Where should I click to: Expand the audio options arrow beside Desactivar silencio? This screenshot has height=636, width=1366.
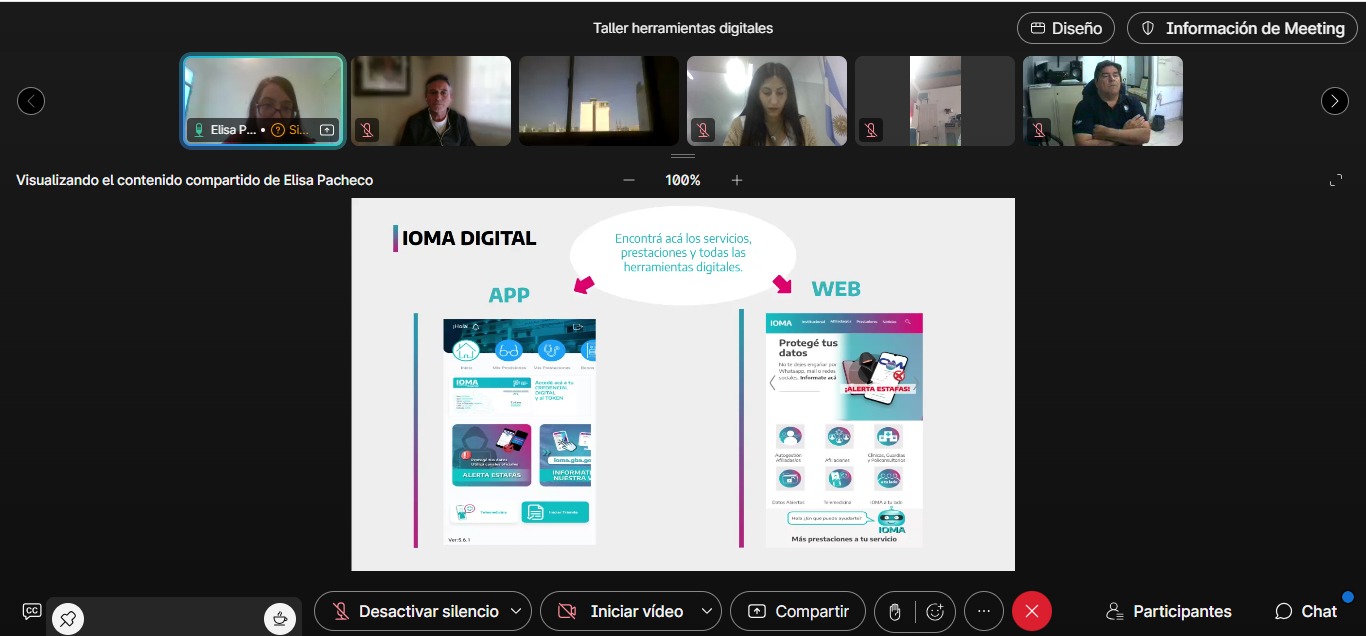[x=516, y=611]
